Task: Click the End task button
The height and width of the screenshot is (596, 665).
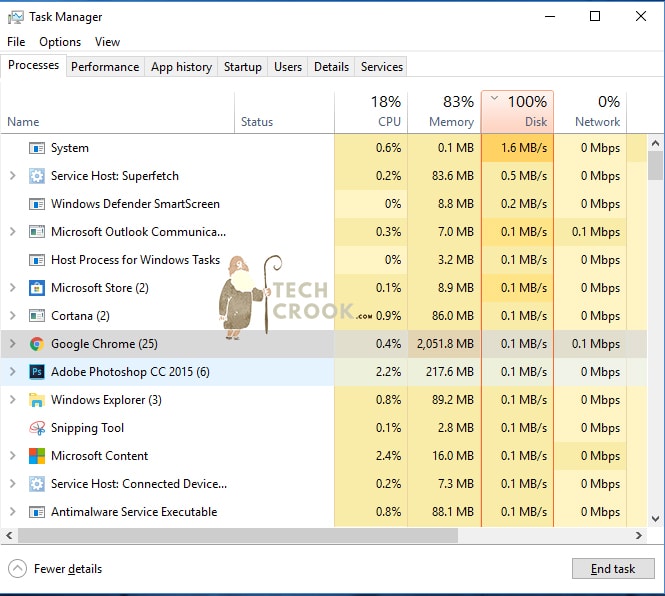Action: tap(613, 568)
